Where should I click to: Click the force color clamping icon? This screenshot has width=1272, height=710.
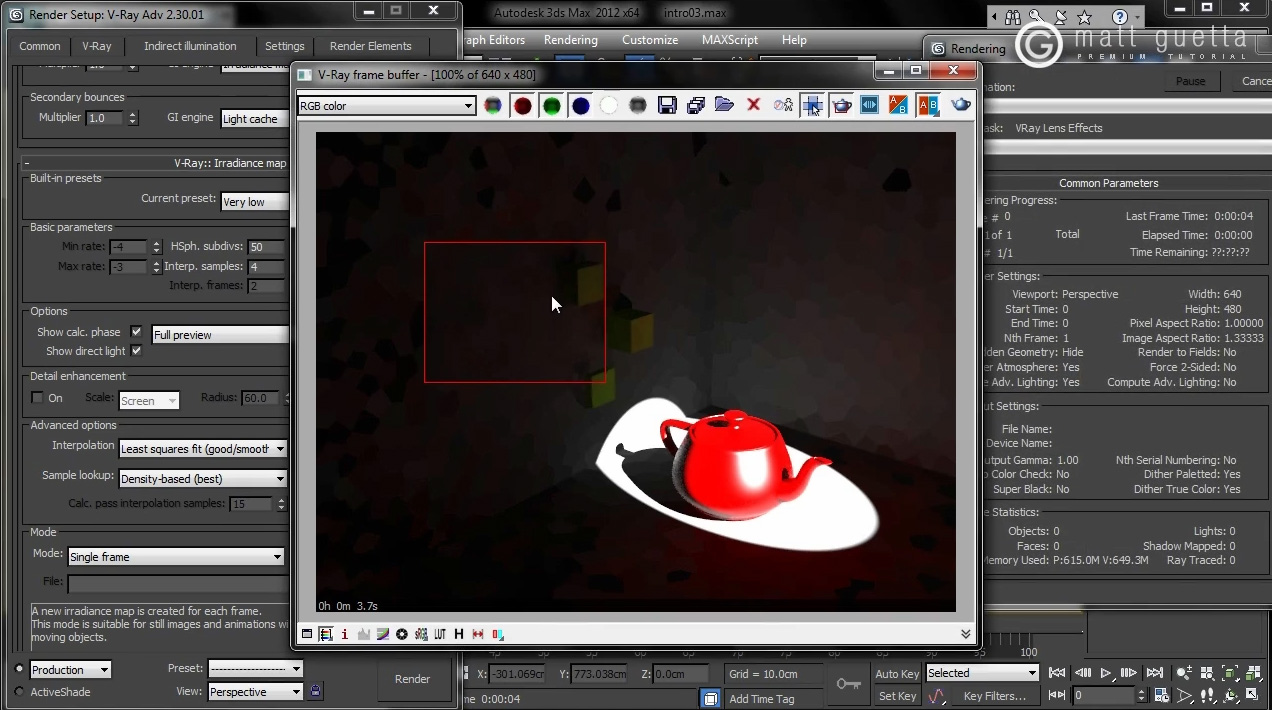point(326,634)
